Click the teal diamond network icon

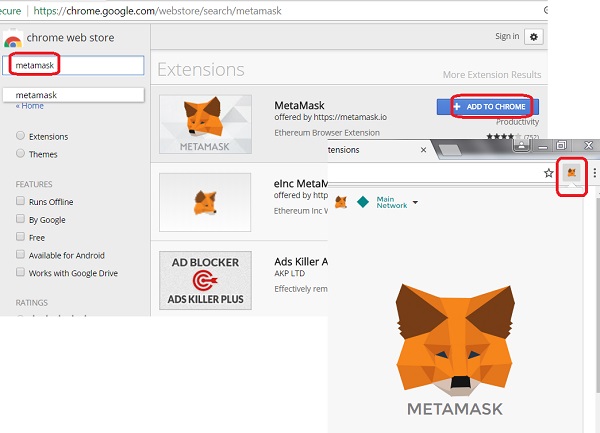pyautogui.click(x=362, y=202)
